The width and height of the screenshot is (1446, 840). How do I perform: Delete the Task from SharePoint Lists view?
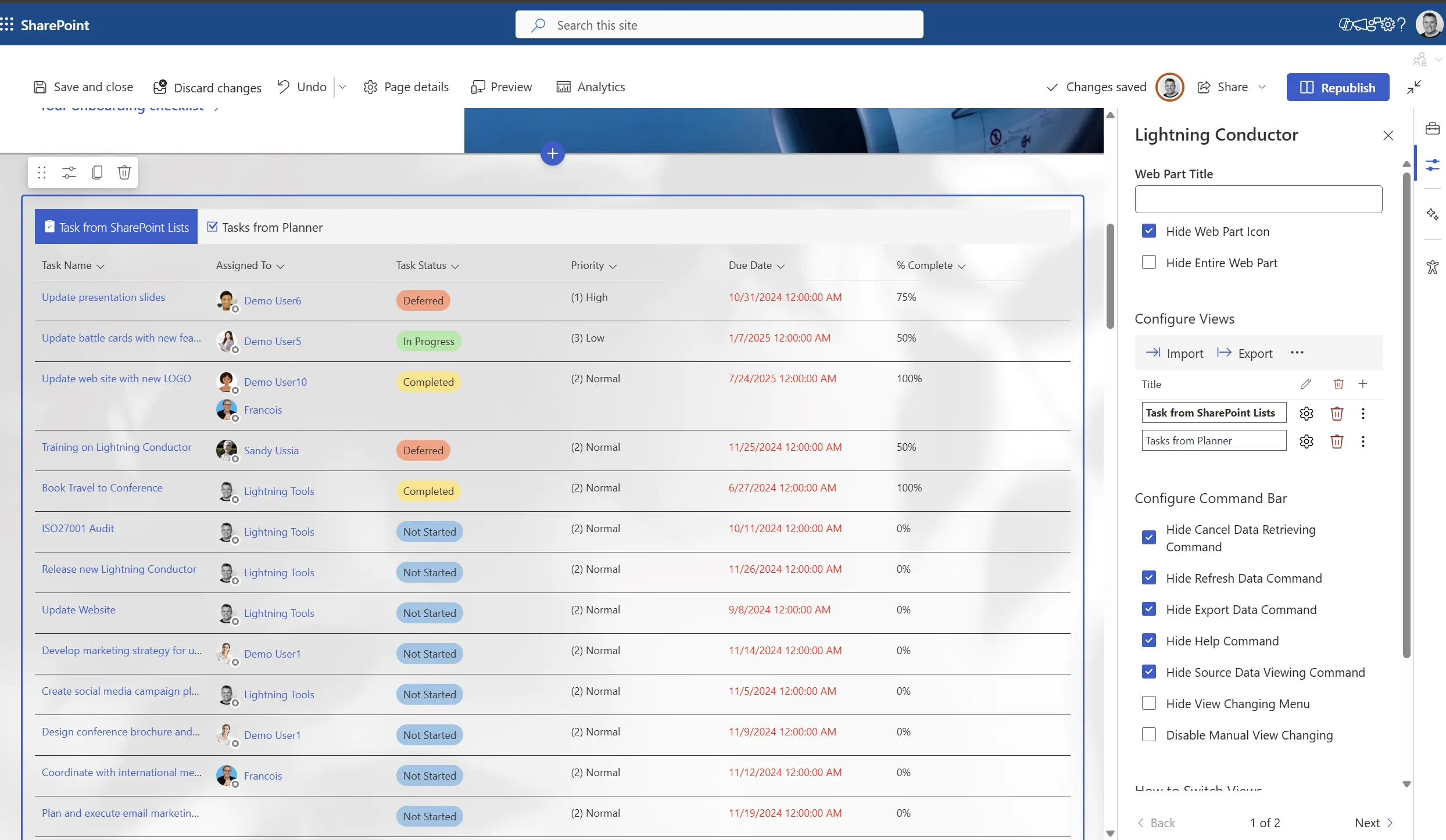1337,414
